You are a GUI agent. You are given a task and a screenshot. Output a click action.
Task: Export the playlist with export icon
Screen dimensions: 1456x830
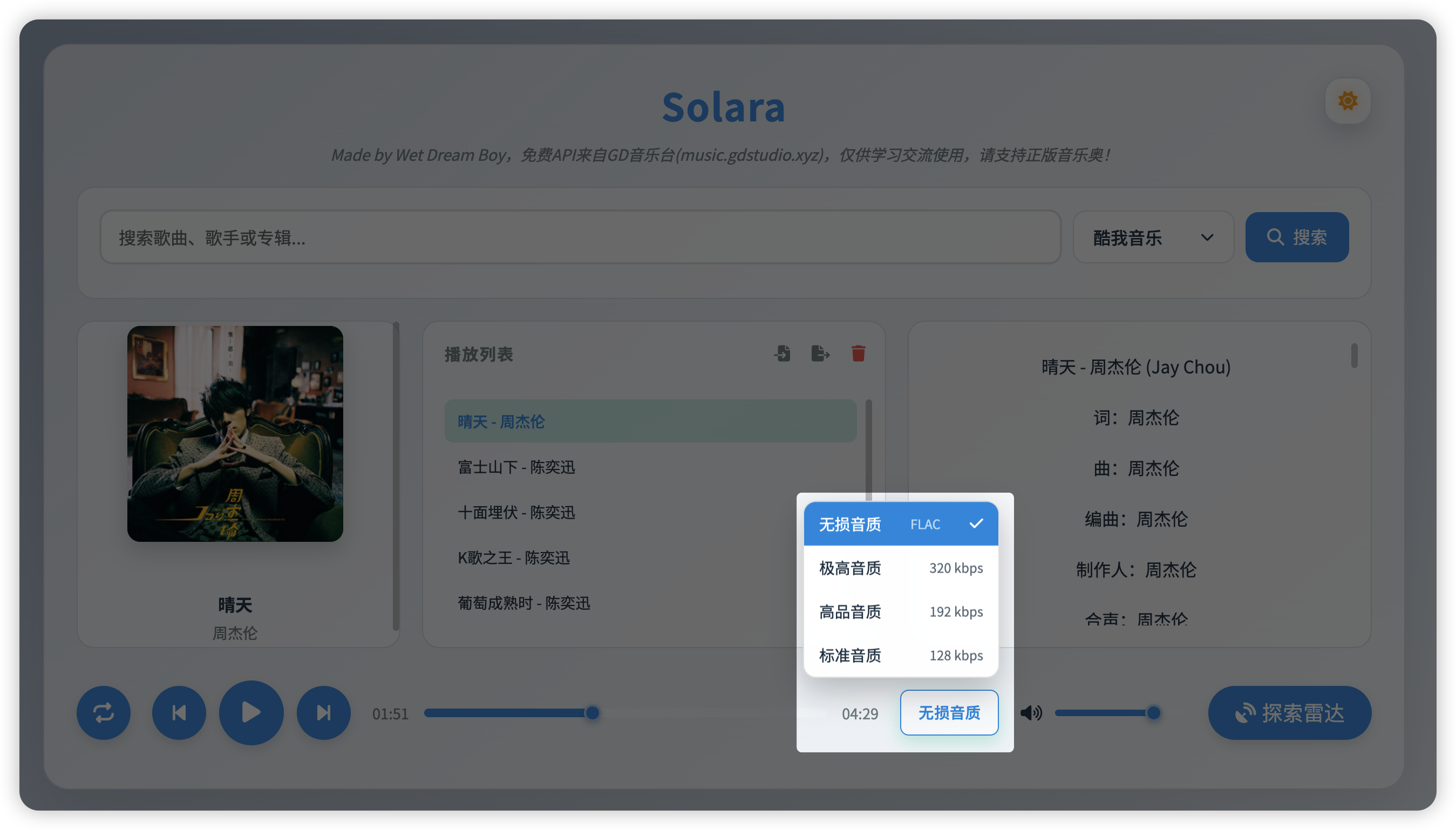point(820,353)
